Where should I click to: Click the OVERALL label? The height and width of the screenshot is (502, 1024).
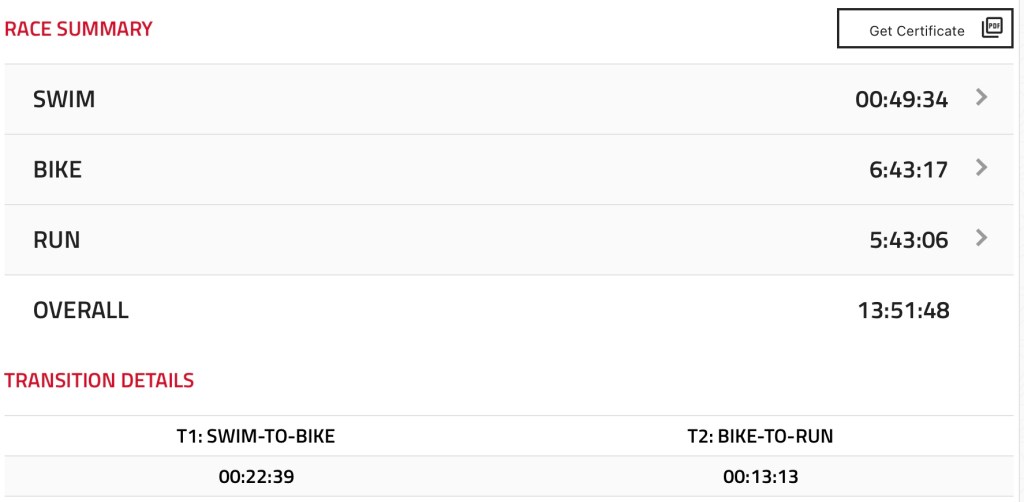[x=81, y=310]
